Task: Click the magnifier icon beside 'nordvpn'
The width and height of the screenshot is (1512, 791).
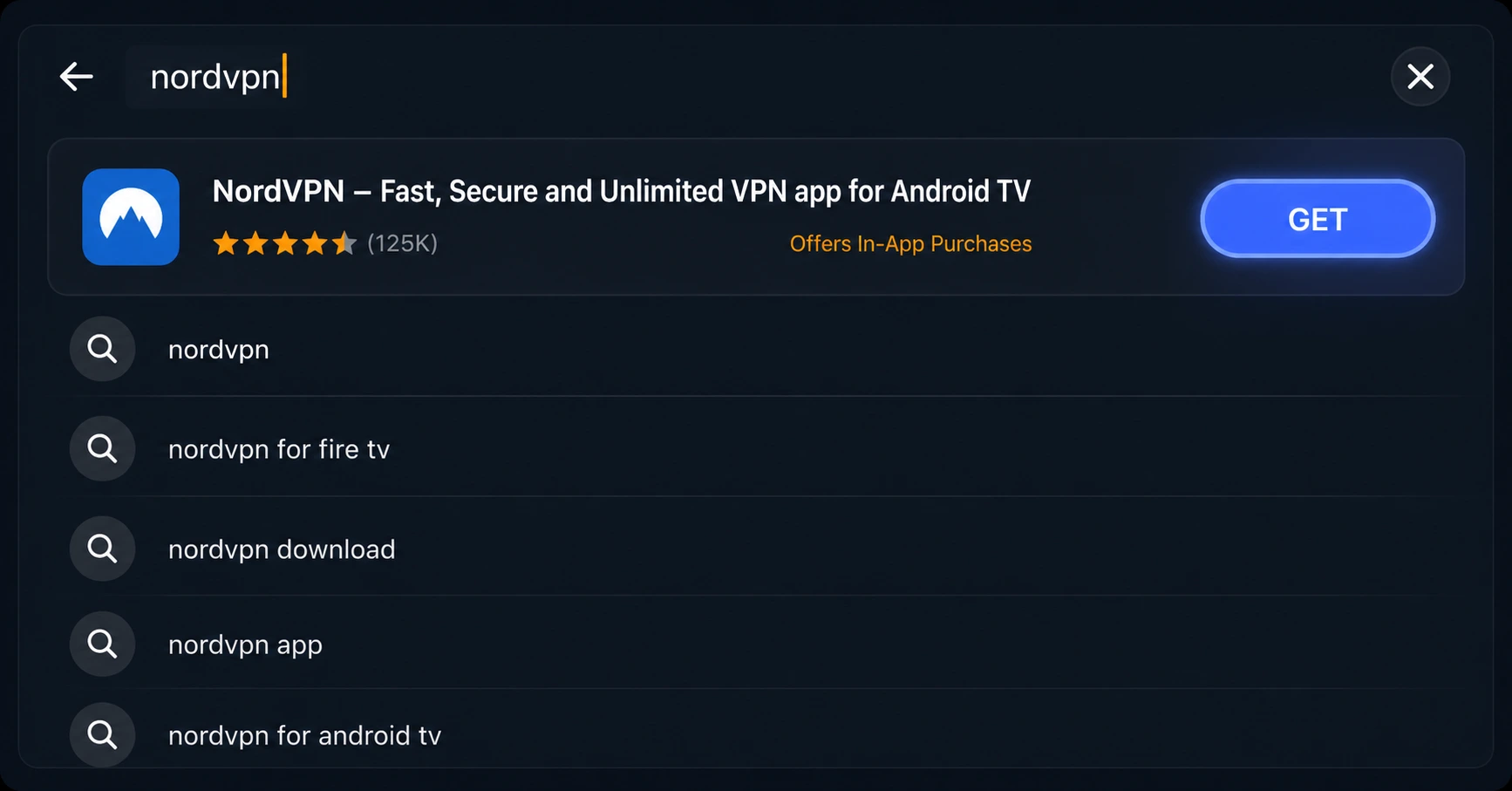Action: (102, 349)
